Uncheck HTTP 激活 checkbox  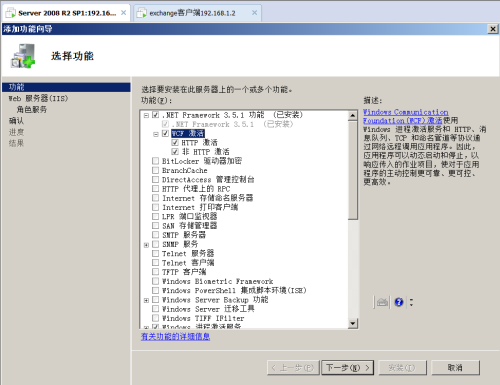[175, 143]
